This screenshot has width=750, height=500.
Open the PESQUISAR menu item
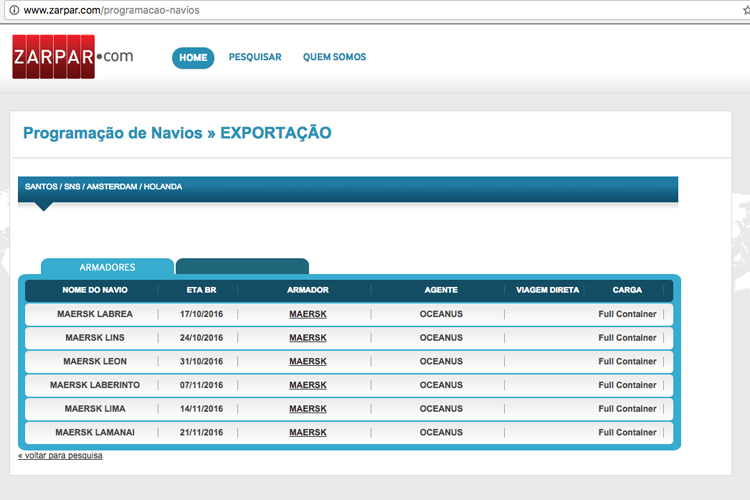click(x=255, y=57)
